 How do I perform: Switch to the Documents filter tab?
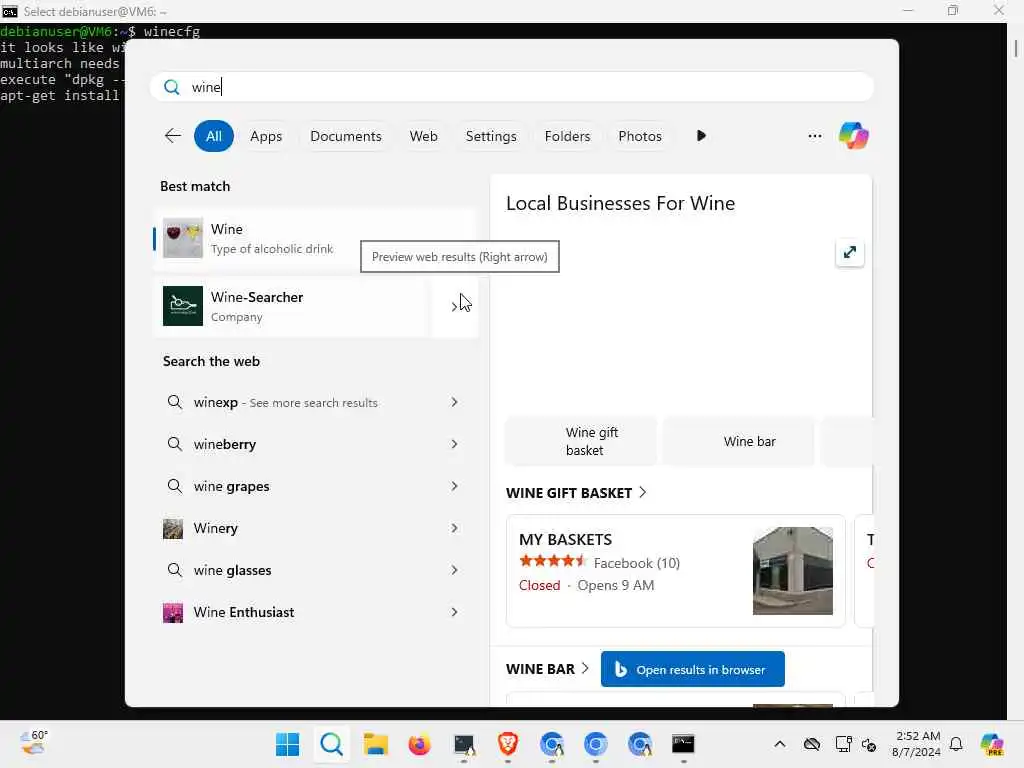coord(345,136)
